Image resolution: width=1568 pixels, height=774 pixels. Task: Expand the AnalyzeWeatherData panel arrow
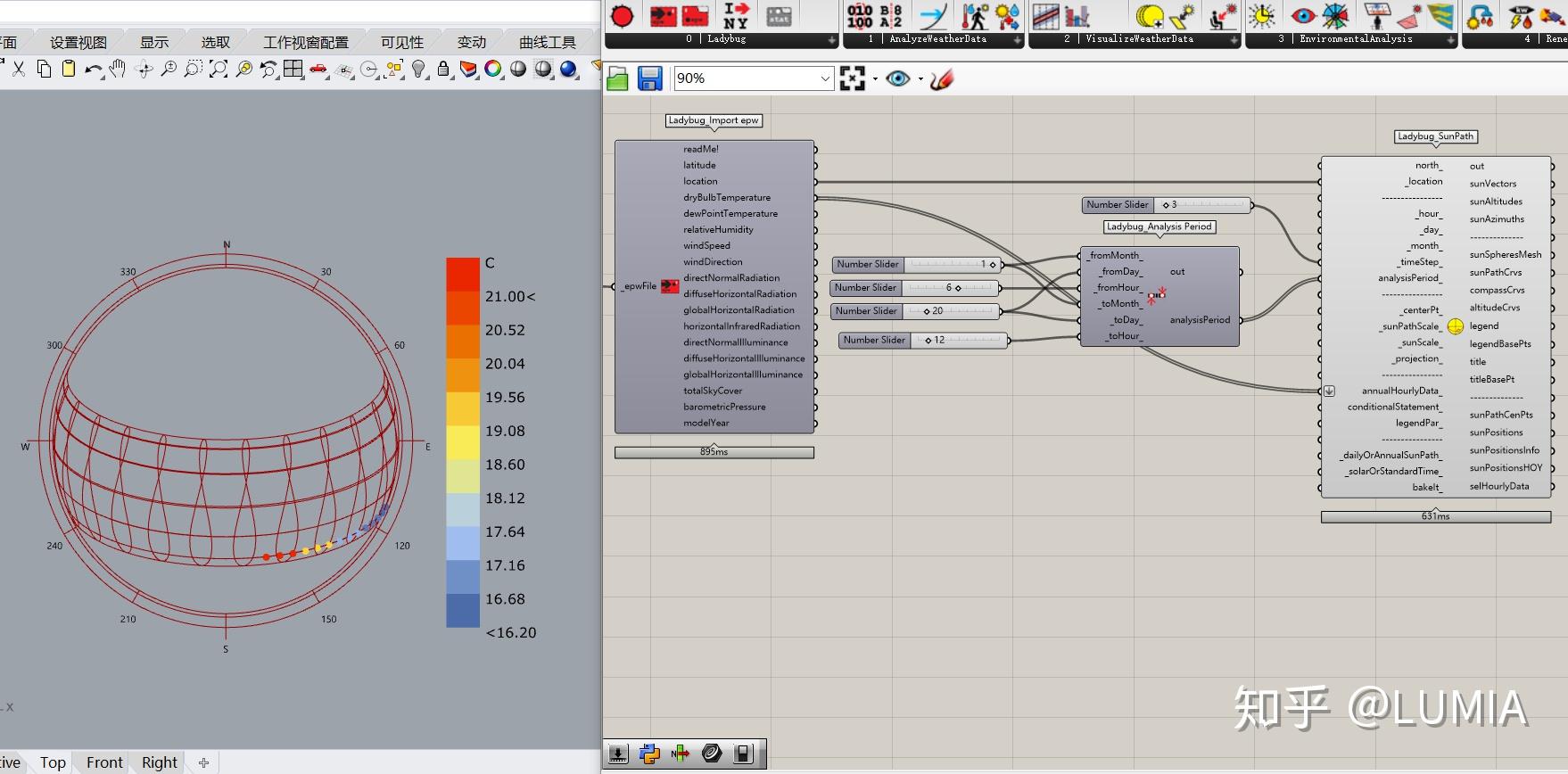(x=1017, y=40)
